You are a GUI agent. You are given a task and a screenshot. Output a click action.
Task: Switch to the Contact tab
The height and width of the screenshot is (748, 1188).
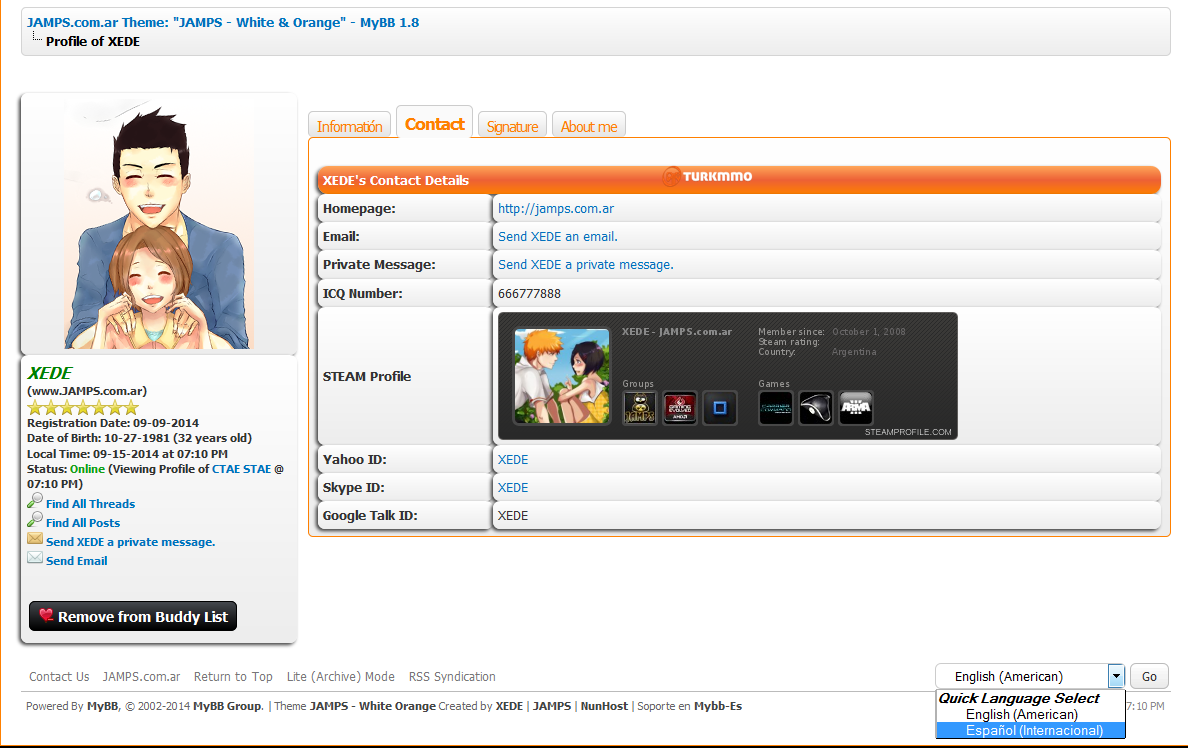(x=434, y=123)
